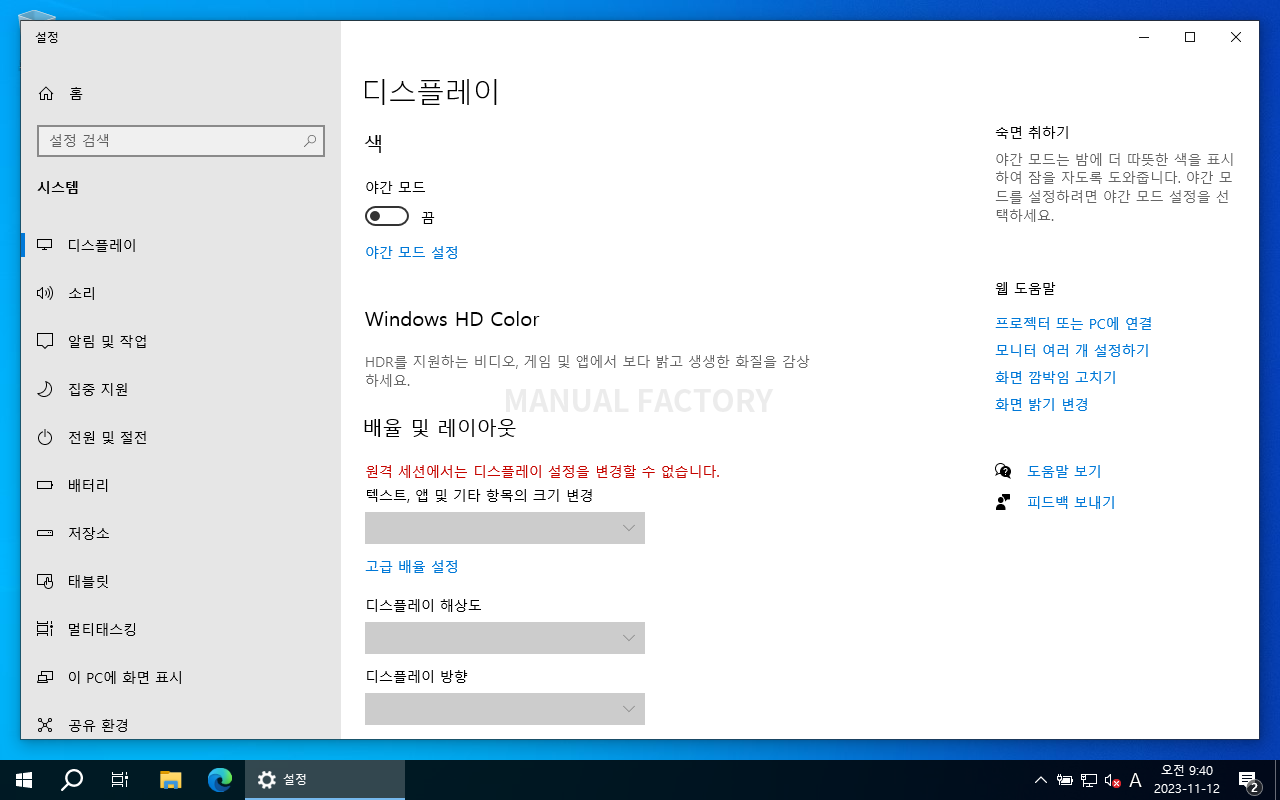Click the 시스템 category heading
Viewport: 1280px width, 800px height.
(x=58, y=187)
